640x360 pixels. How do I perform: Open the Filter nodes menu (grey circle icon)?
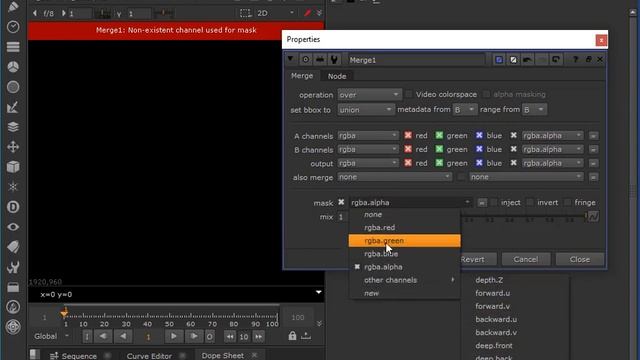tap(13, 87)
